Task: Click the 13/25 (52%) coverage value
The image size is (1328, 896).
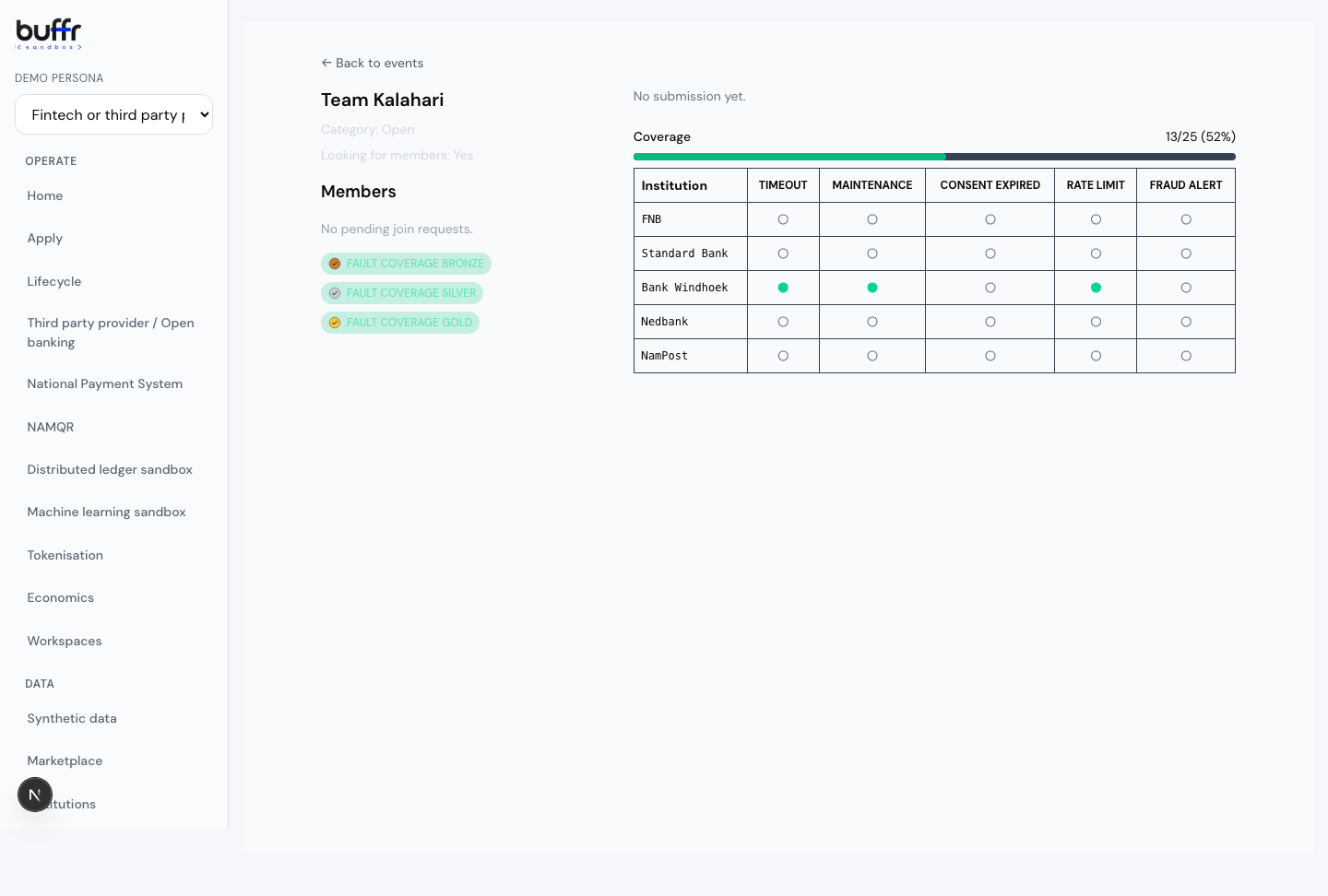Action: (x=1201, y=136)
